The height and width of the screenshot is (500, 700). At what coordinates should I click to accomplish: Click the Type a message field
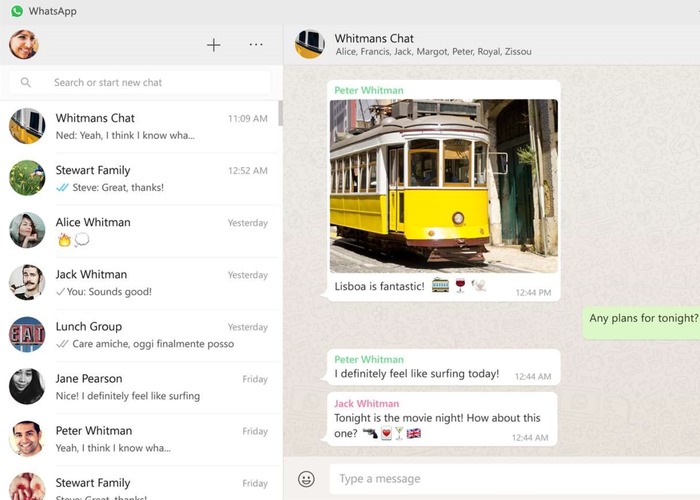[x=514, y=479]
